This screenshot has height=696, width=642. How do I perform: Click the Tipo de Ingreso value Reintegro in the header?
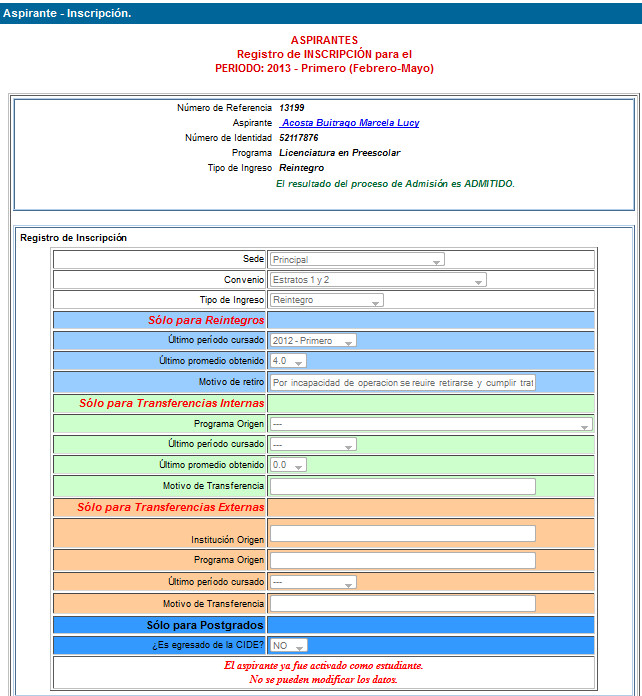tap(301, 168)
